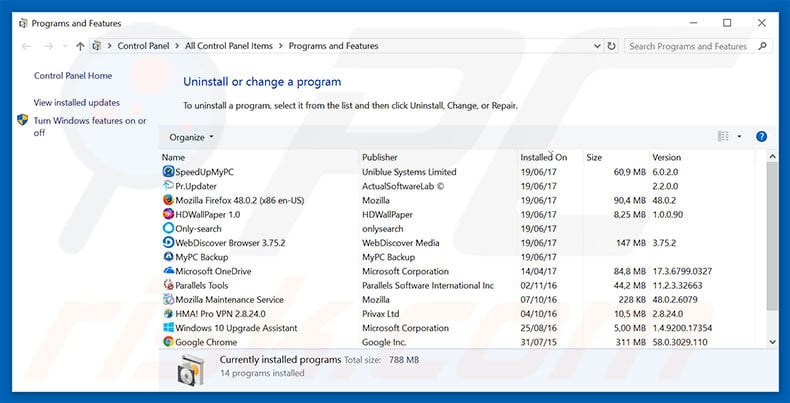790x403 pixels.
Task: Open View installed updates link
Action: [77, 102]
